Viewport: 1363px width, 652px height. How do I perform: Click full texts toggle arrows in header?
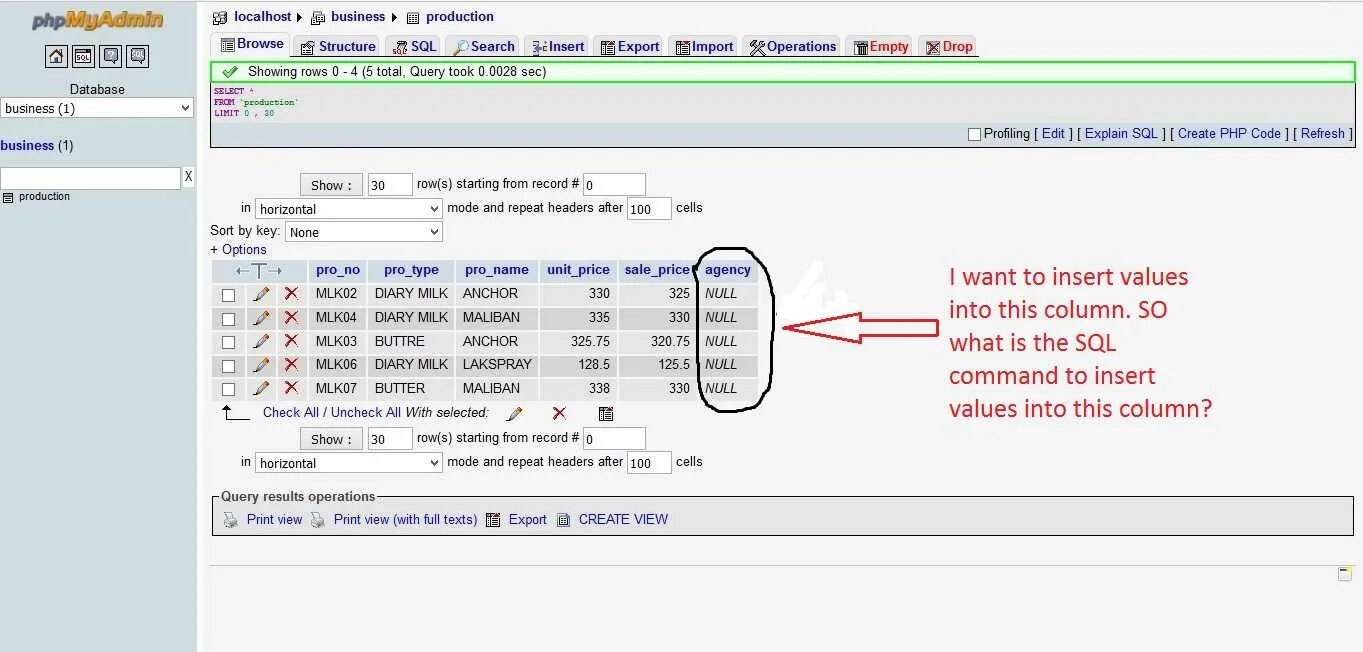pos(259,271)
